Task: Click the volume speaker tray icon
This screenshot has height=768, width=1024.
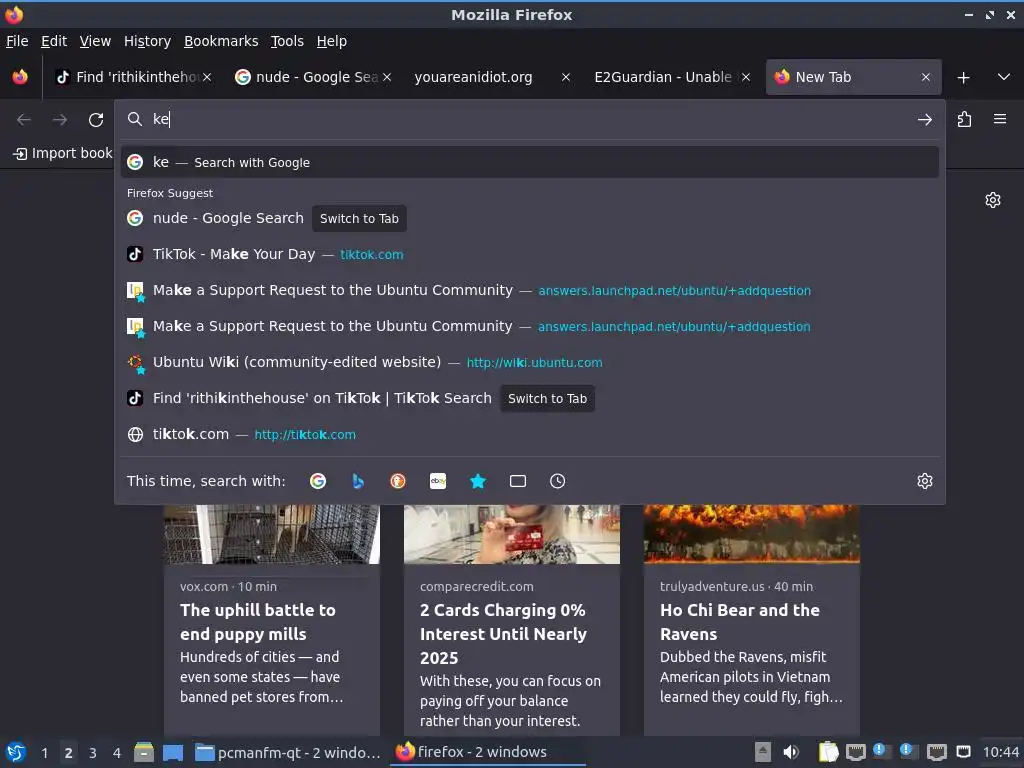Action: tap(791, 752)
